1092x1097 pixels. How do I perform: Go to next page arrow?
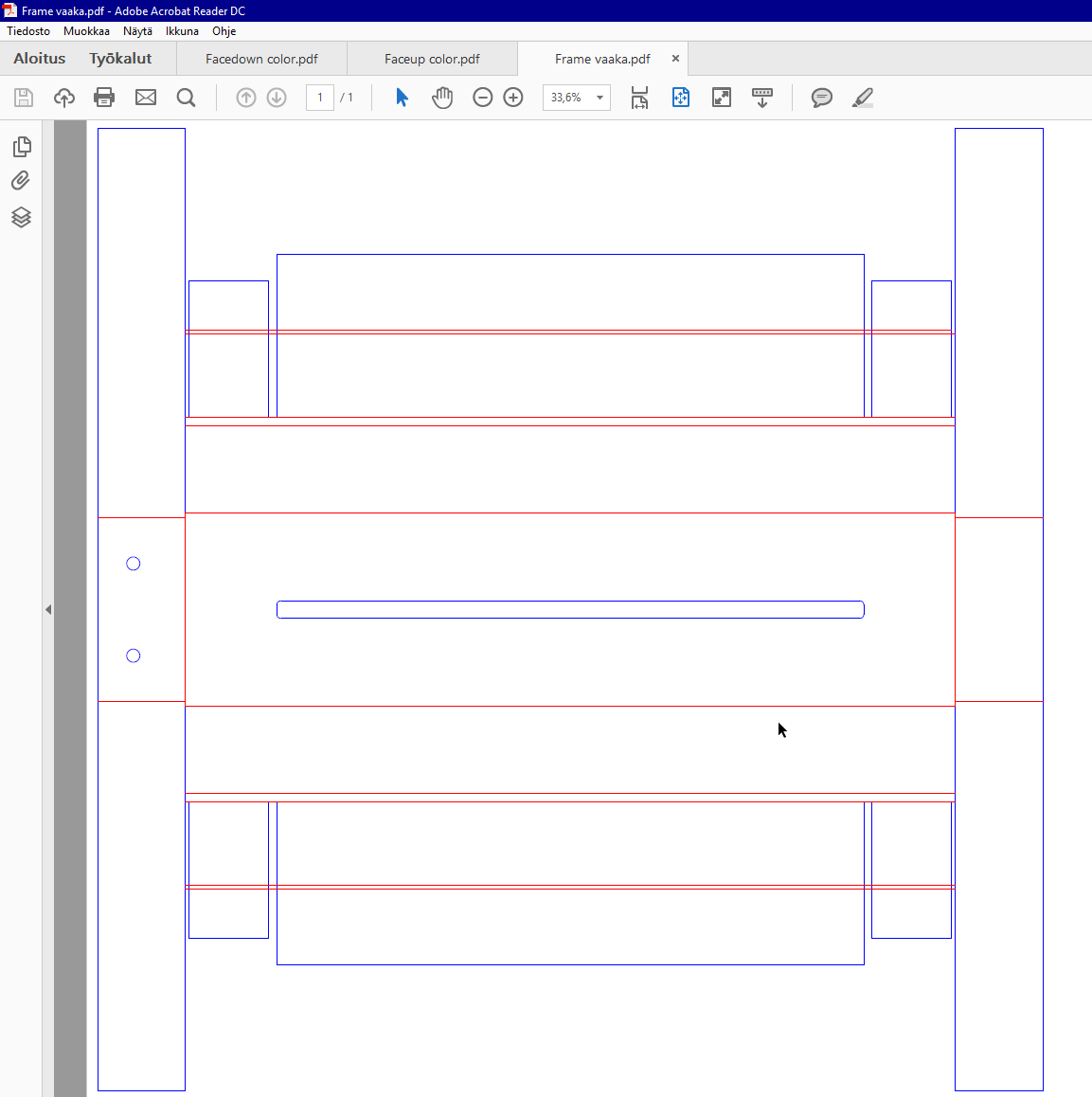tap(277, 98)
